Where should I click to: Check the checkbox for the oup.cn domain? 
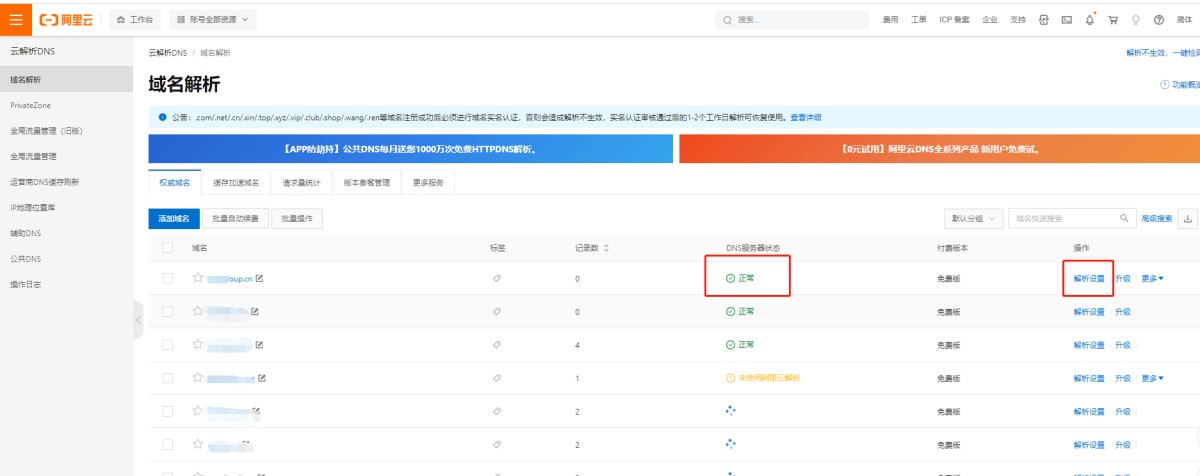[167, 278]
